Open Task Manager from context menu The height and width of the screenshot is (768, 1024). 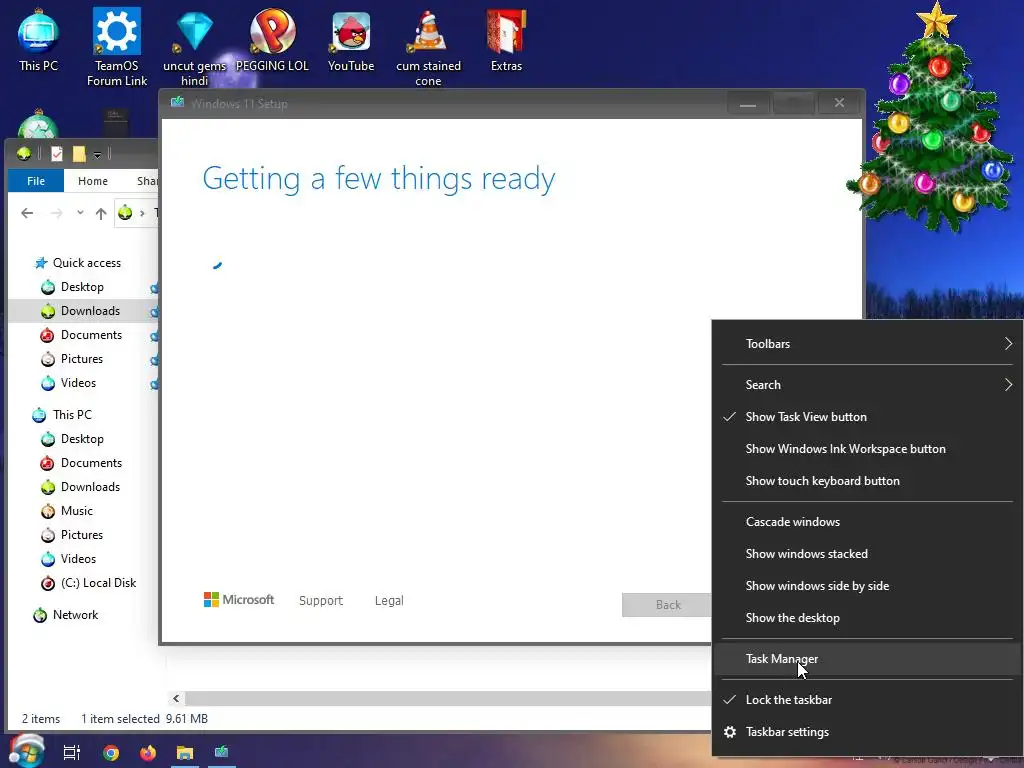868,659
